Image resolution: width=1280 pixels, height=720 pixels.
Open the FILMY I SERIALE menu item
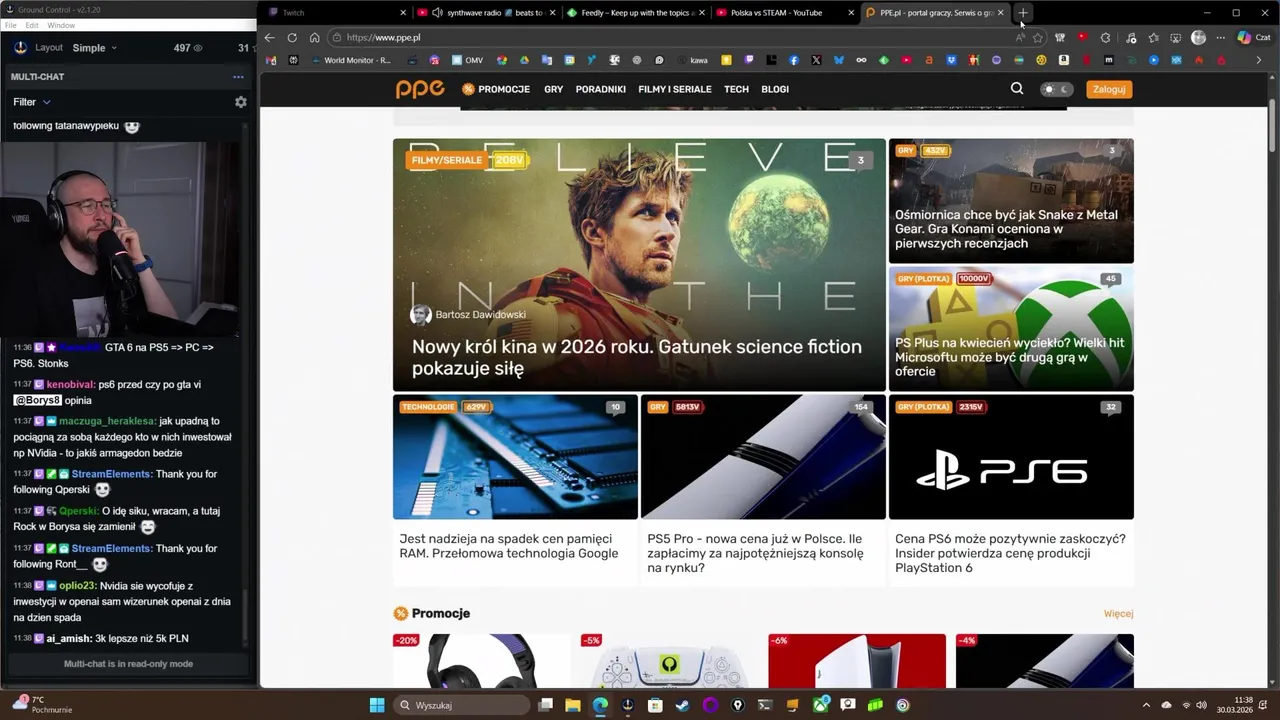(x=675, y=89)
